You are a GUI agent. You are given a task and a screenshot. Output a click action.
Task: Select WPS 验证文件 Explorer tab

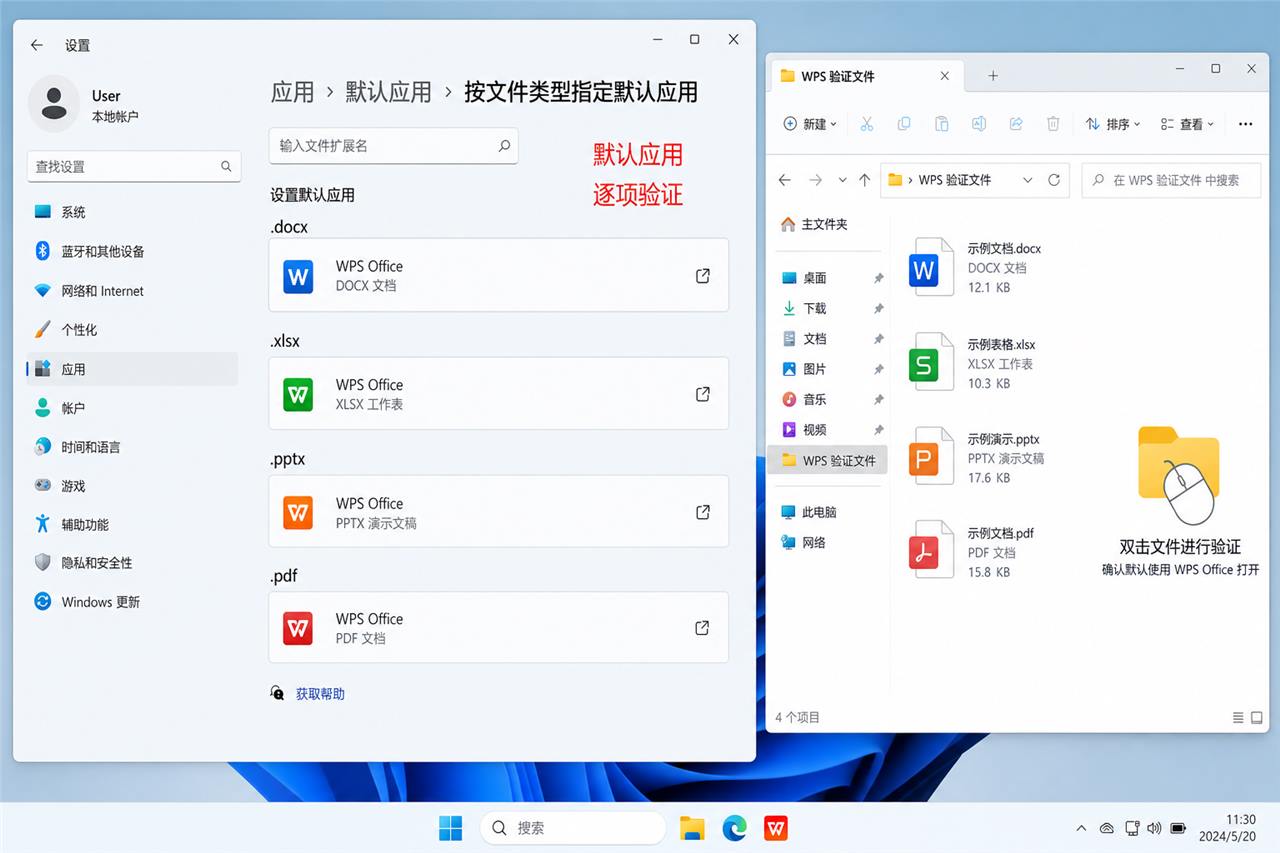[x=865, y=76]
